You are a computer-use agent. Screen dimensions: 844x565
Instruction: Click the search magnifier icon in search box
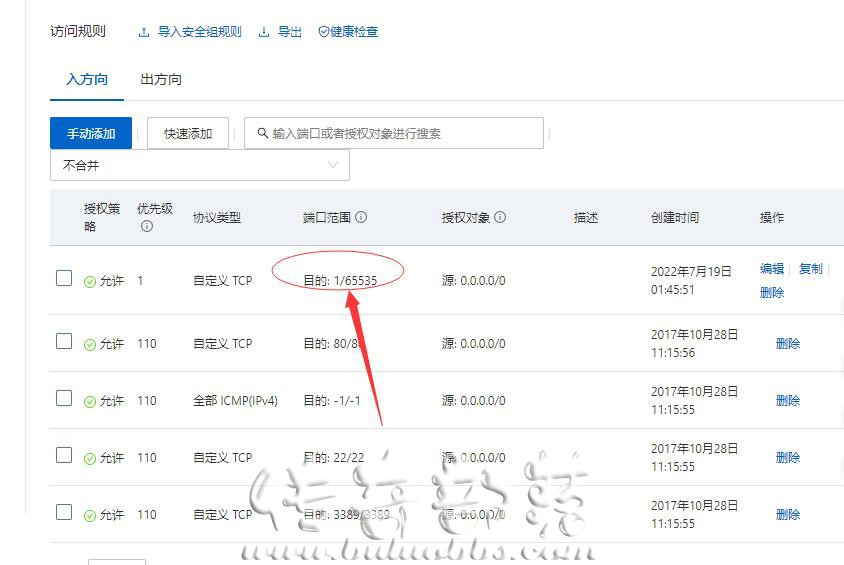pos(263,133)
